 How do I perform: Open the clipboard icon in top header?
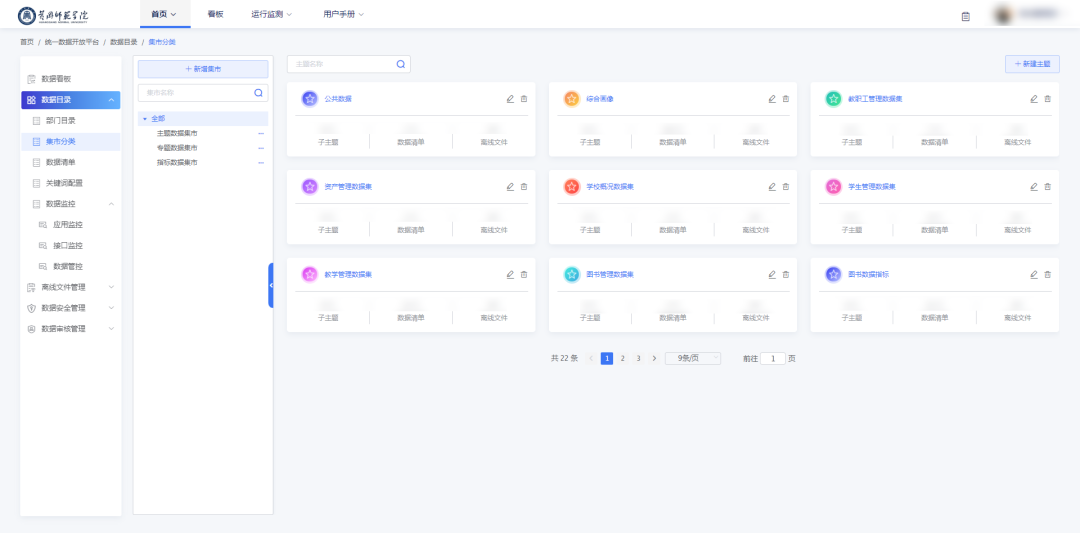pyautogui.click(x=965, y=16)
